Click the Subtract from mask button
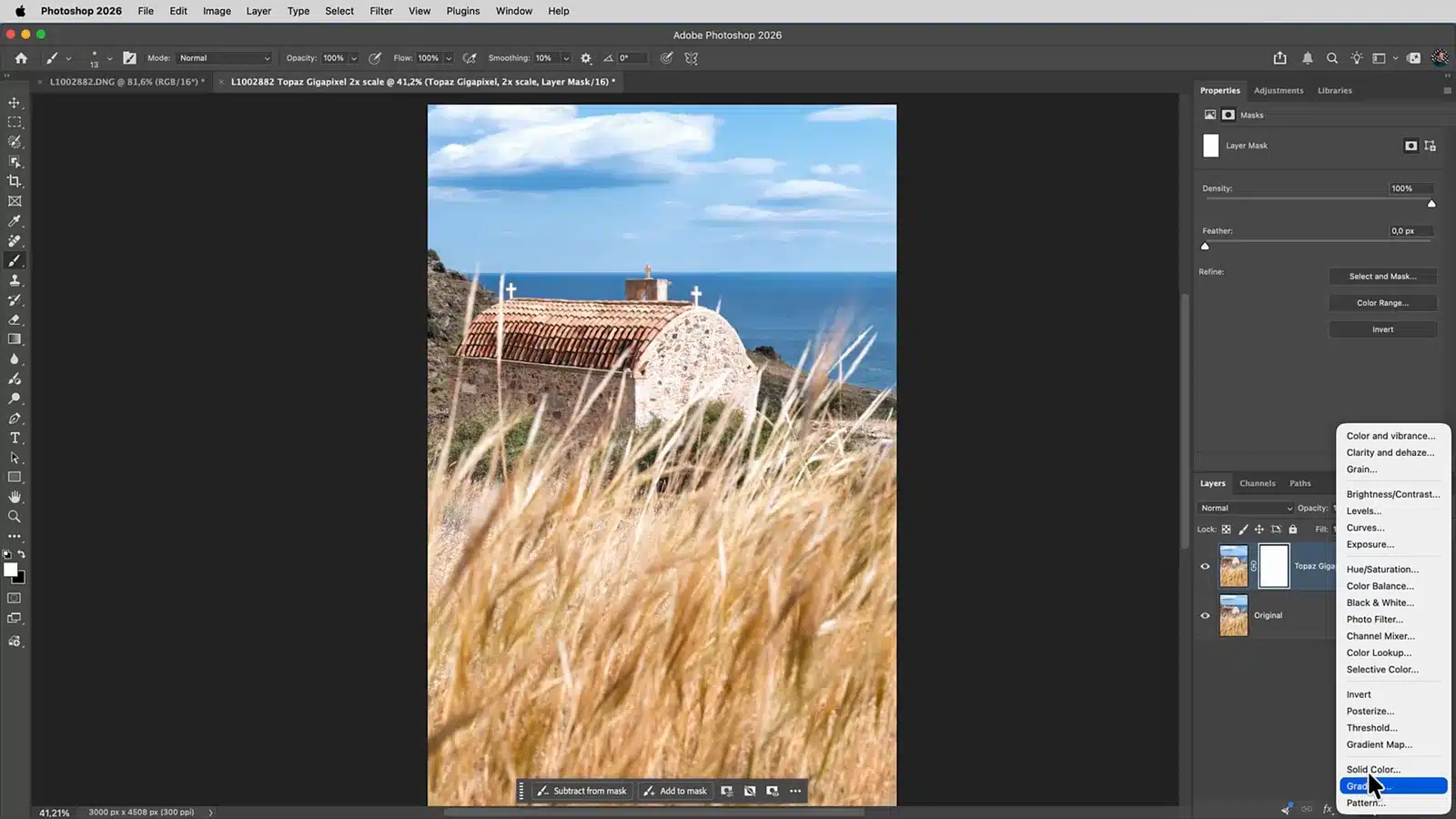 (x=582, y=791)
